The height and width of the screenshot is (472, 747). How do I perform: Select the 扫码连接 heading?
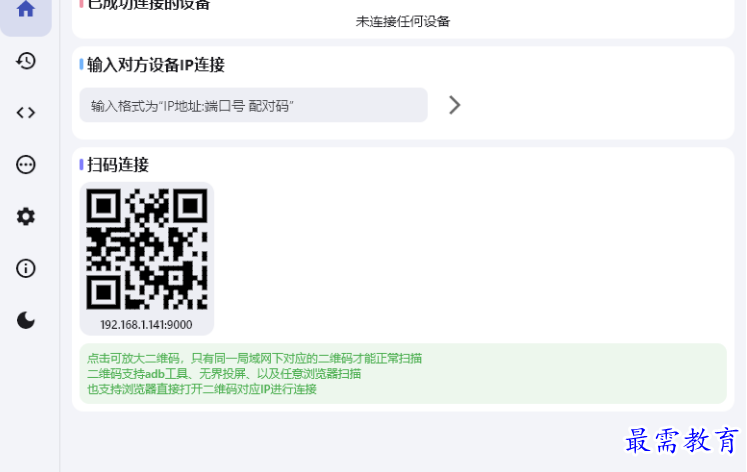(x=118, y=165)
